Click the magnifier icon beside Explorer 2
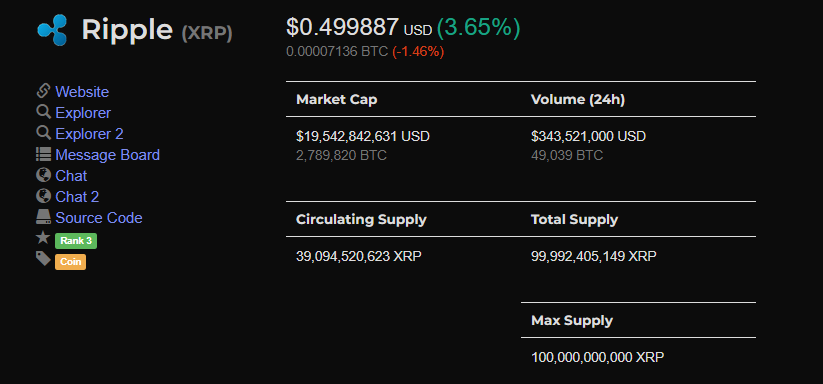 (x=43, y=133)
